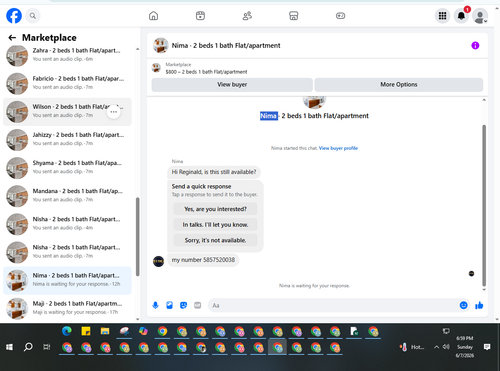Open the taskbar clock and date
The width and height of the screenshot is (500, 371).
465,347
